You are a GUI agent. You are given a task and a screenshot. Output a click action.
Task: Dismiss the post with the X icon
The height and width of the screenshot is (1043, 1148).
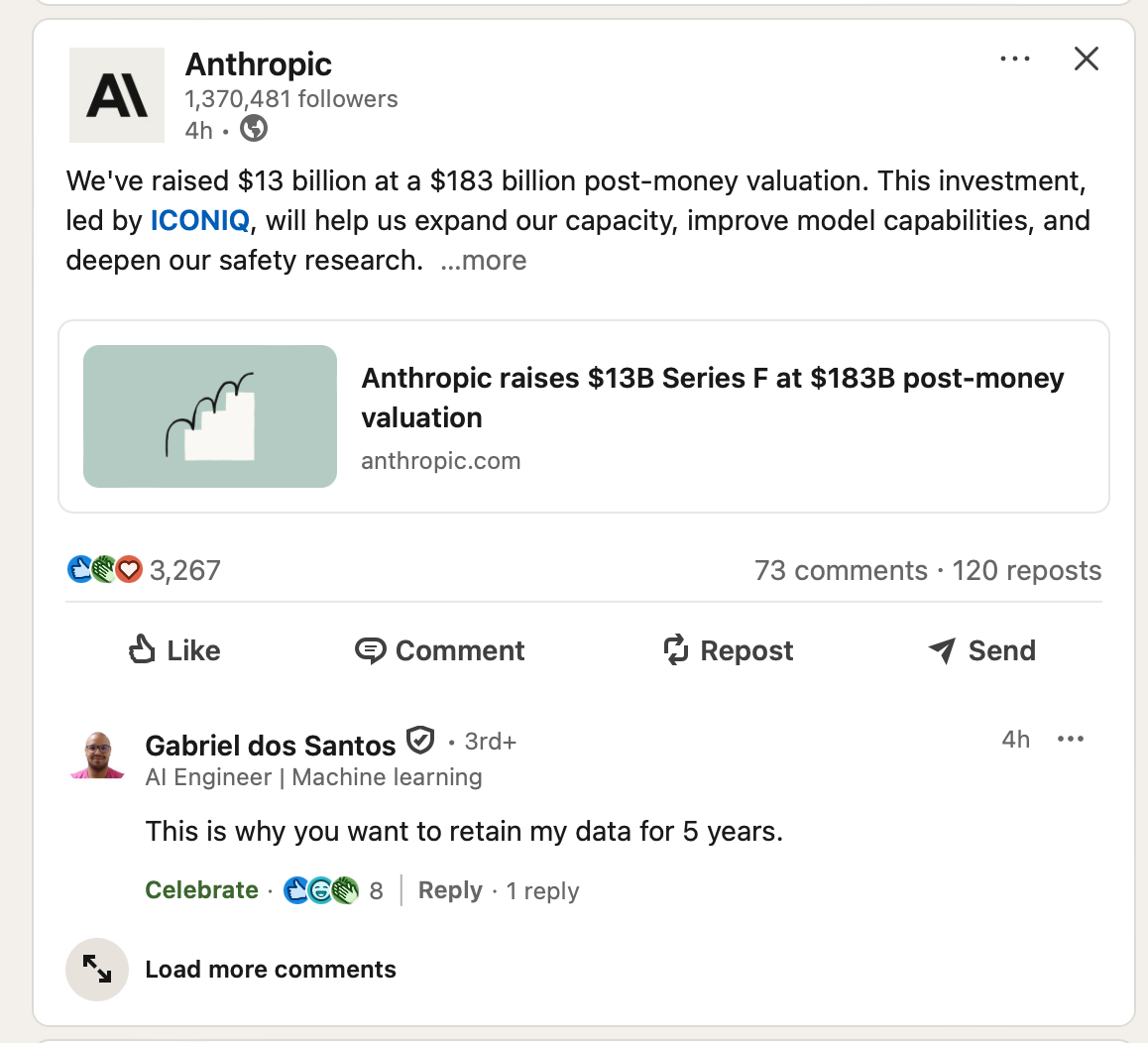tap(1087, 59)
